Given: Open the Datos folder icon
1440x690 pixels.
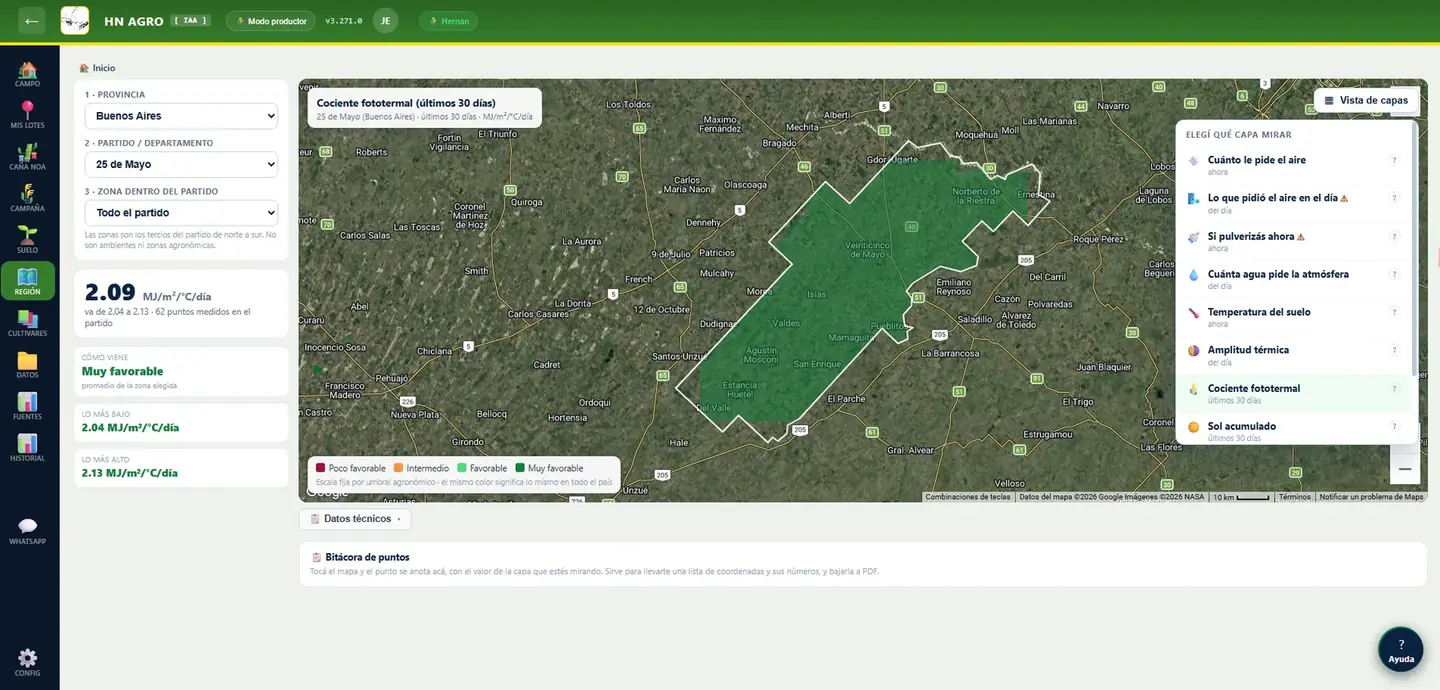Looking at the screenshot, I should point(28,365).
